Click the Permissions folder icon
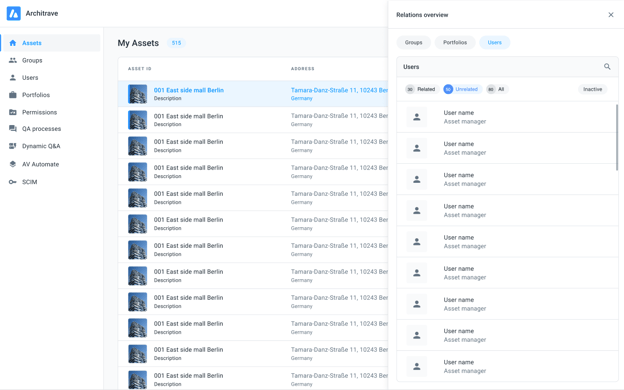 (13, 112)
